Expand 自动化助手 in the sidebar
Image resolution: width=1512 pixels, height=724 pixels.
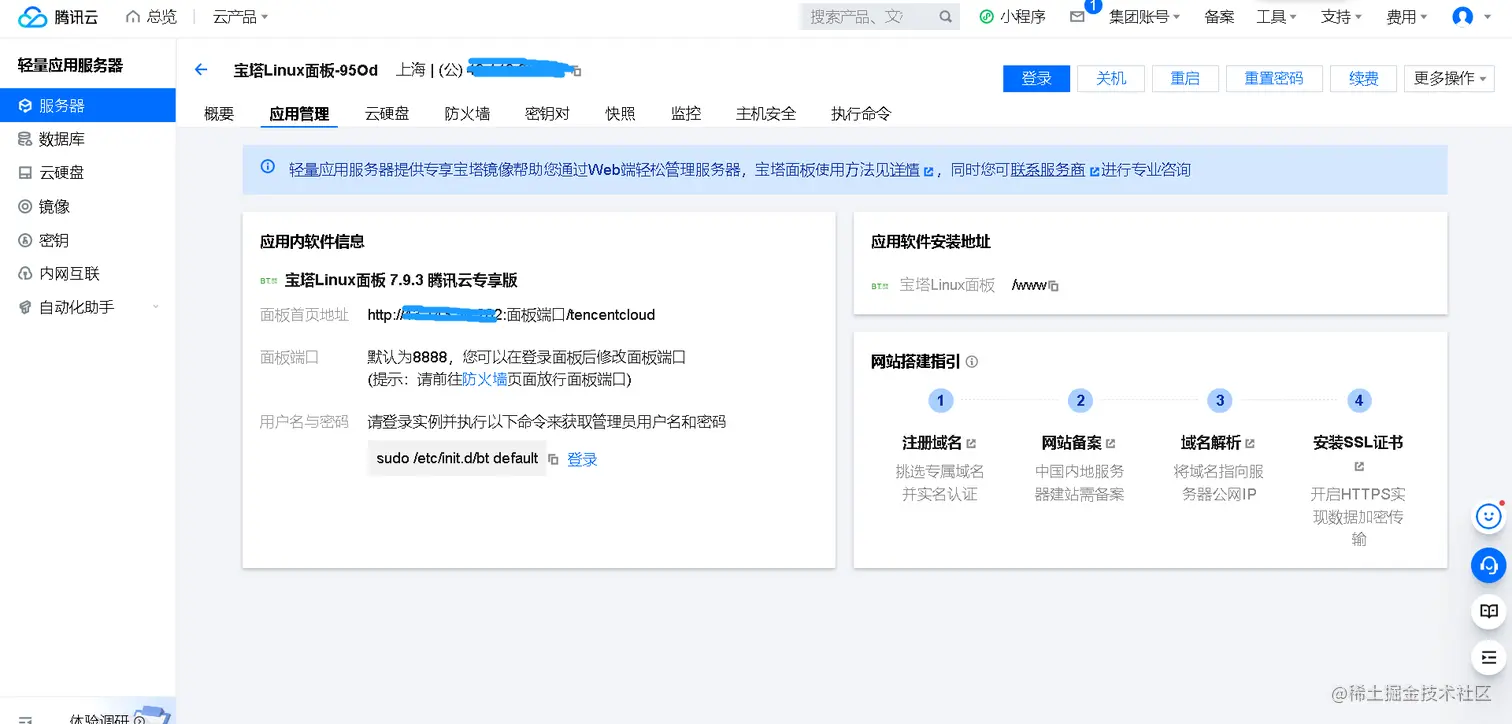(70, 307)
